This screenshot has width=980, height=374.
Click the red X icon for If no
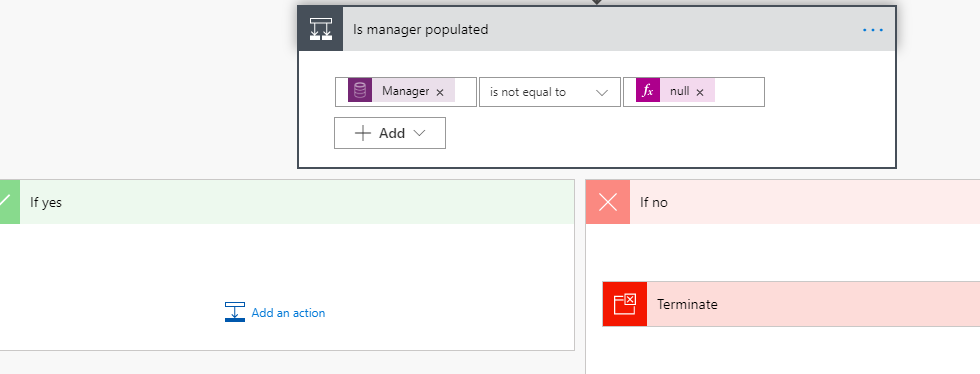[608, 202]
